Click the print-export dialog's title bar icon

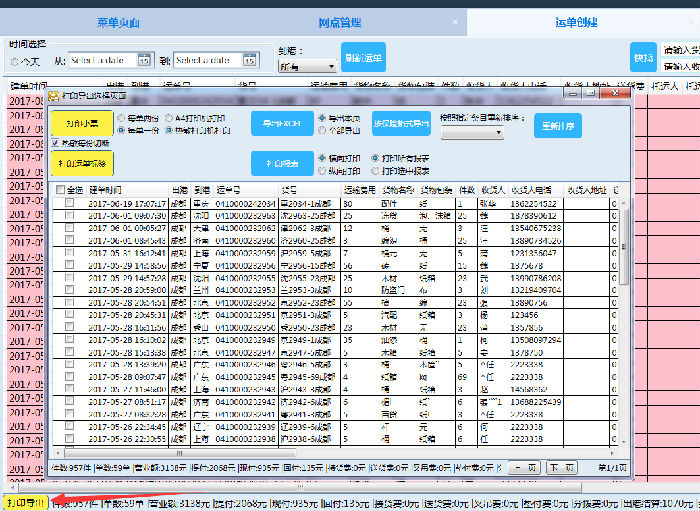(x=54, y=94)
